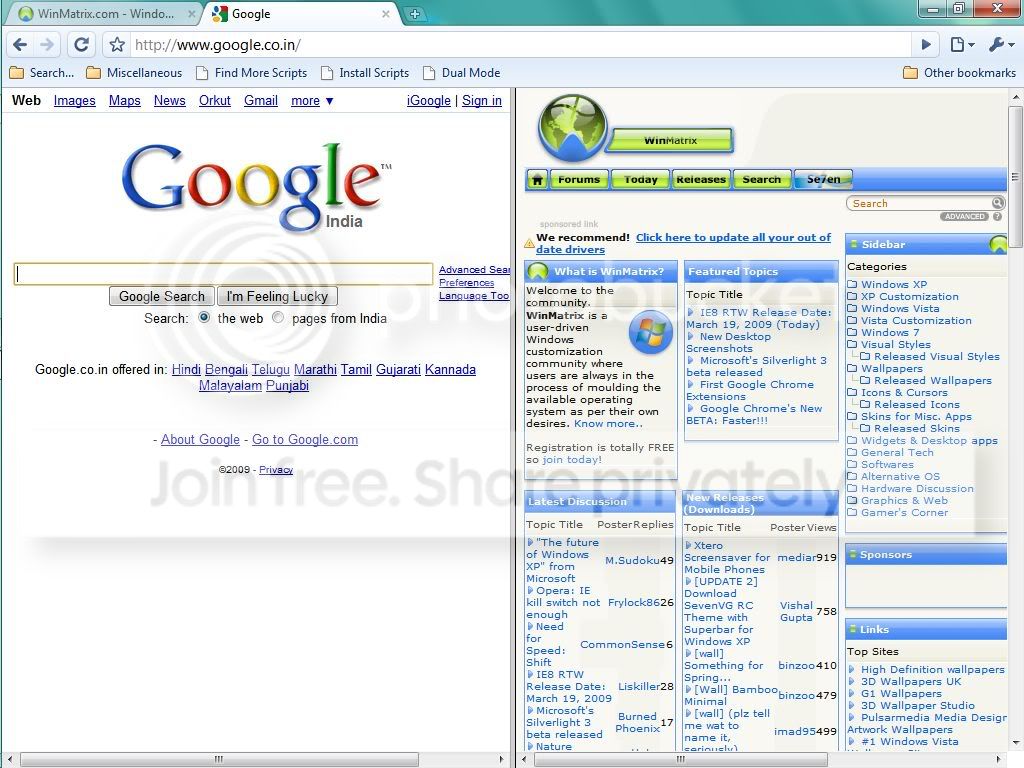Open Released Wallpapers subfolder

(926, 381)
